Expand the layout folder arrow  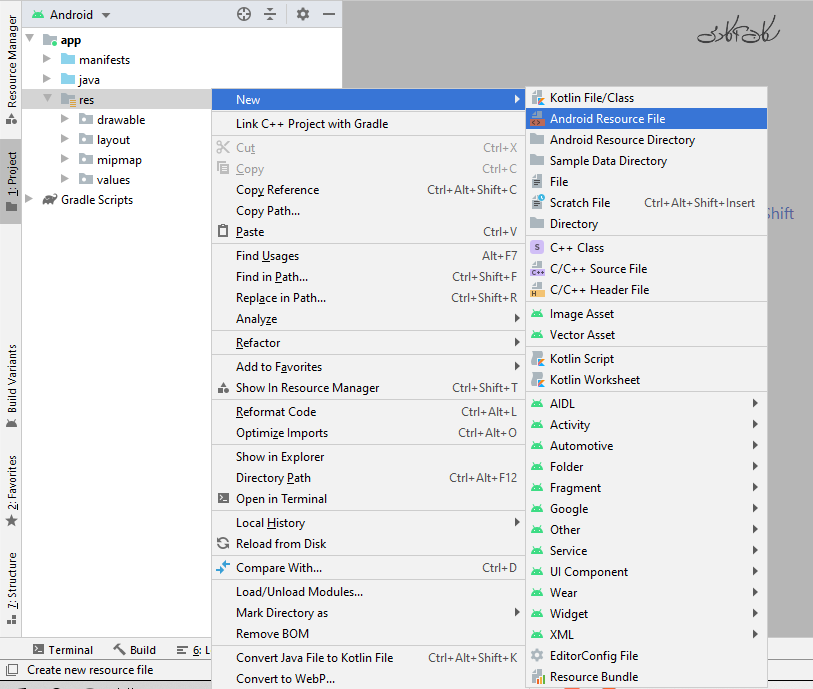pyautogui.click(x=64, y=138)
